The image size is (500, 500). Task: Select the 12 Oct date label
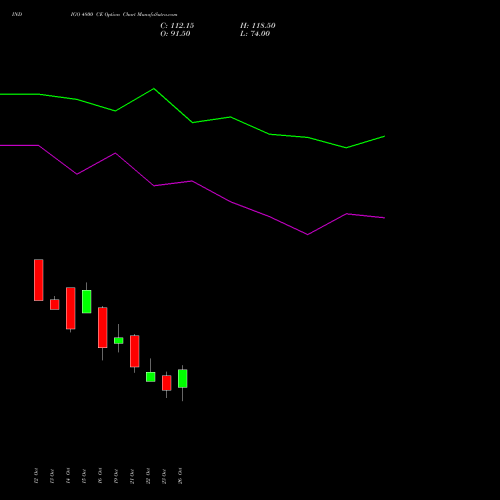coord(36,476)
